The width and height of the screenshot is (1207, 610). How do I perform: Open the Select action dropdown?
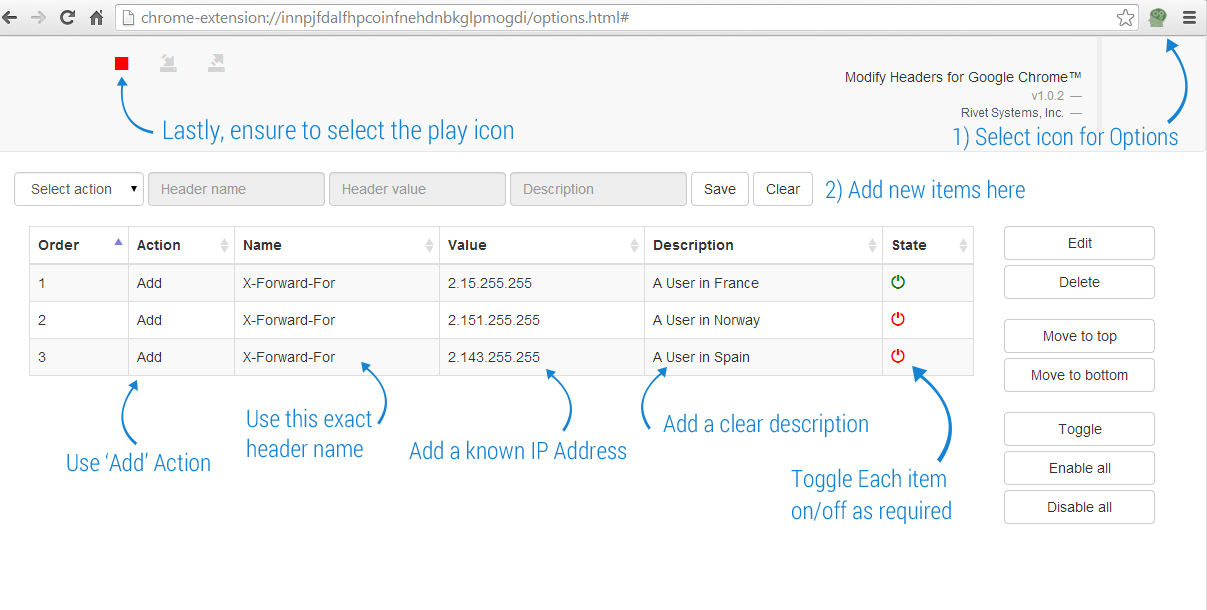[79, 189]
